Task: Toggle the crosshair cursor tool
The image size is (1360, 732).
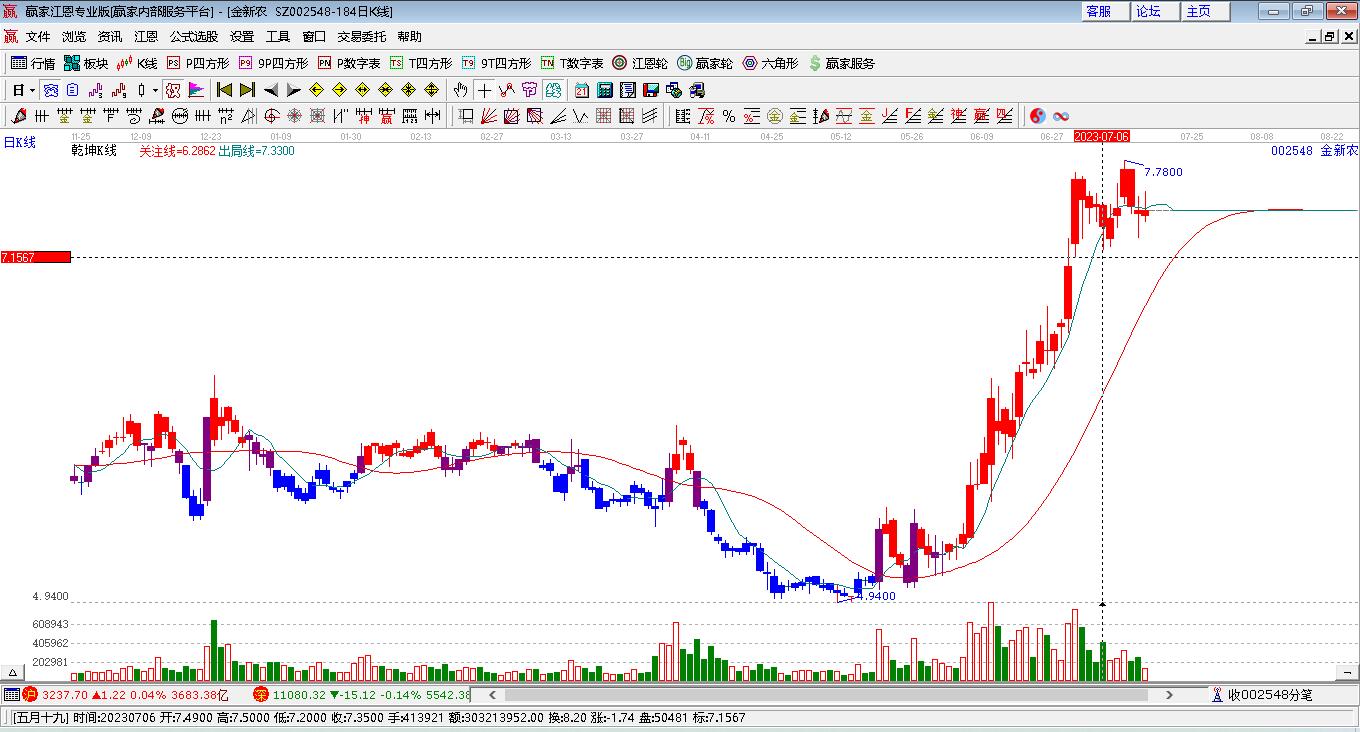Action: click(484, 90)
